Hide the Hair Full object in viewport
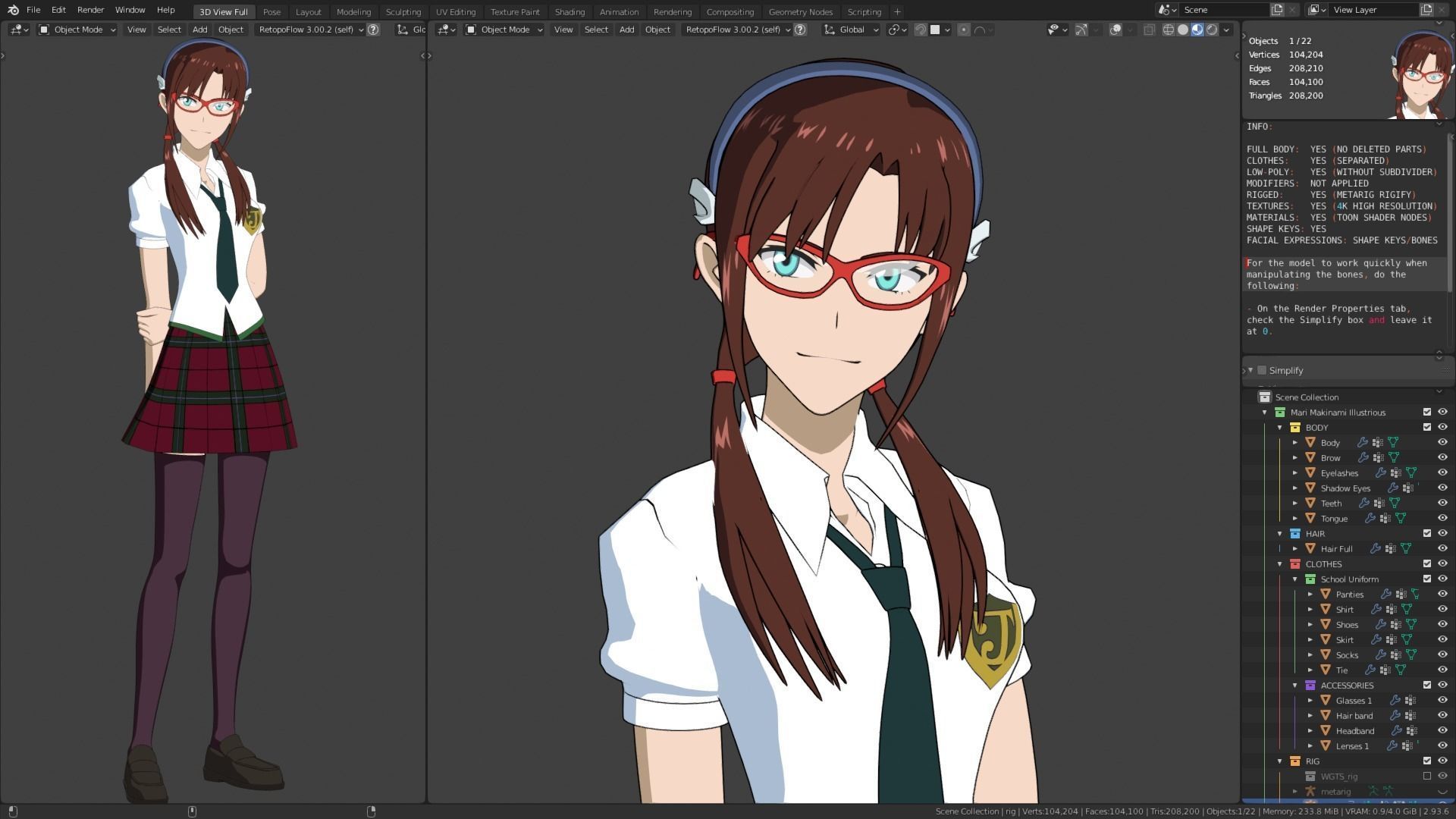This screenshot has height=819, width=1456. (1442, 548)
